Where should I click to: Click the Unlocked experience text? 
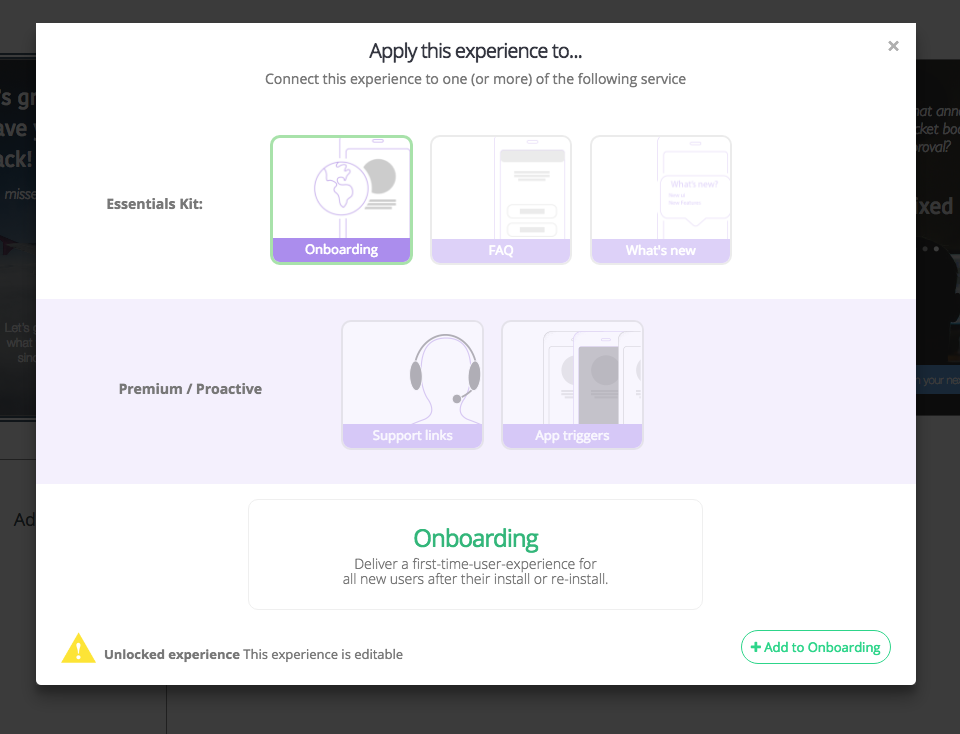pos(172,654)
